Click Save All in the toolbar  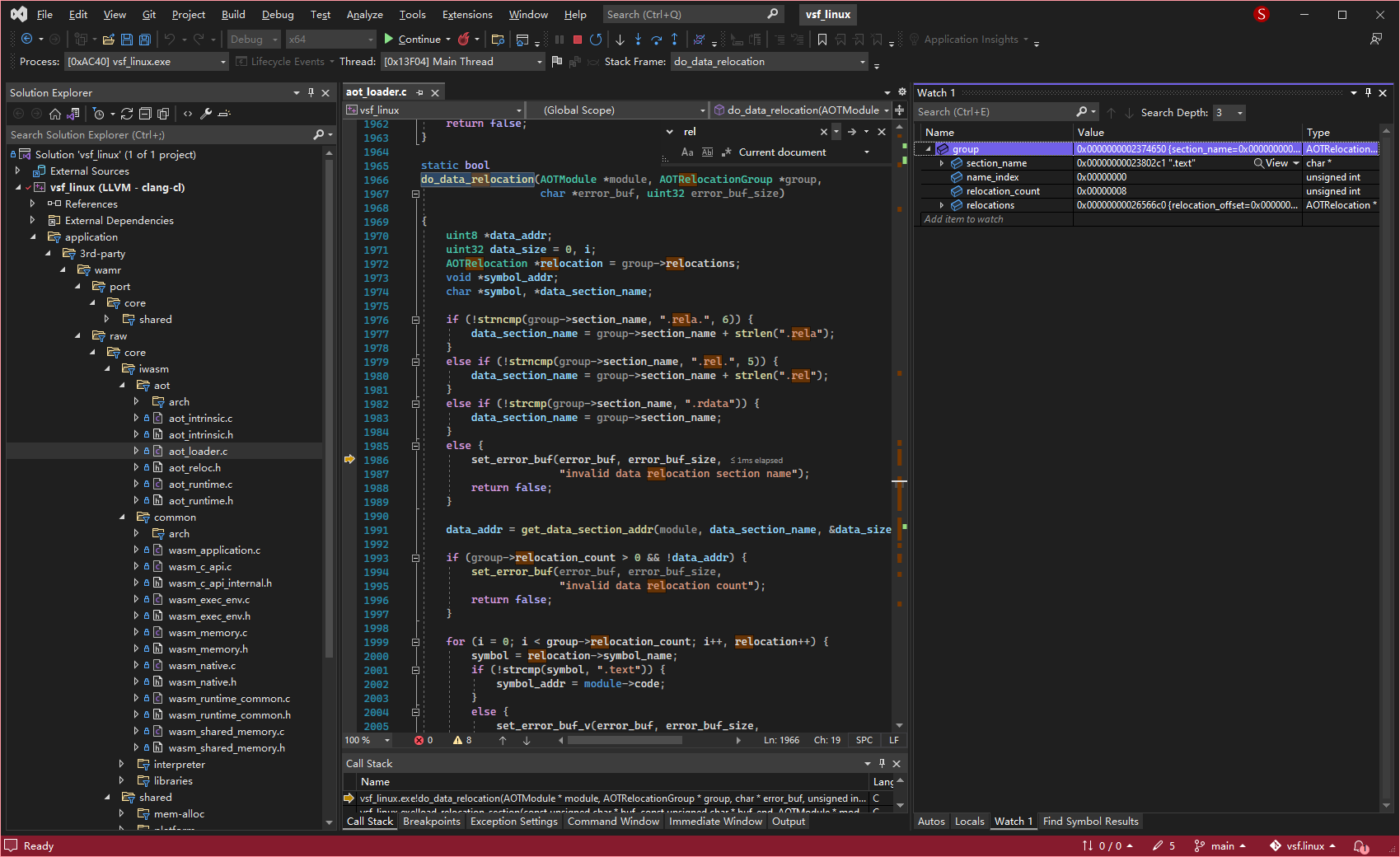tap(145, 40)
